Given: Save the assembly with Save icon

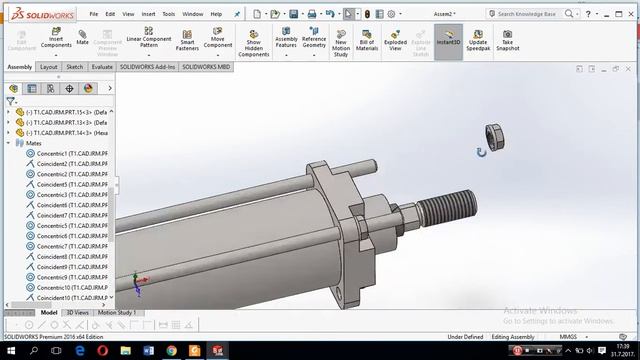Looking at the screenshot, I should (293, 14).
